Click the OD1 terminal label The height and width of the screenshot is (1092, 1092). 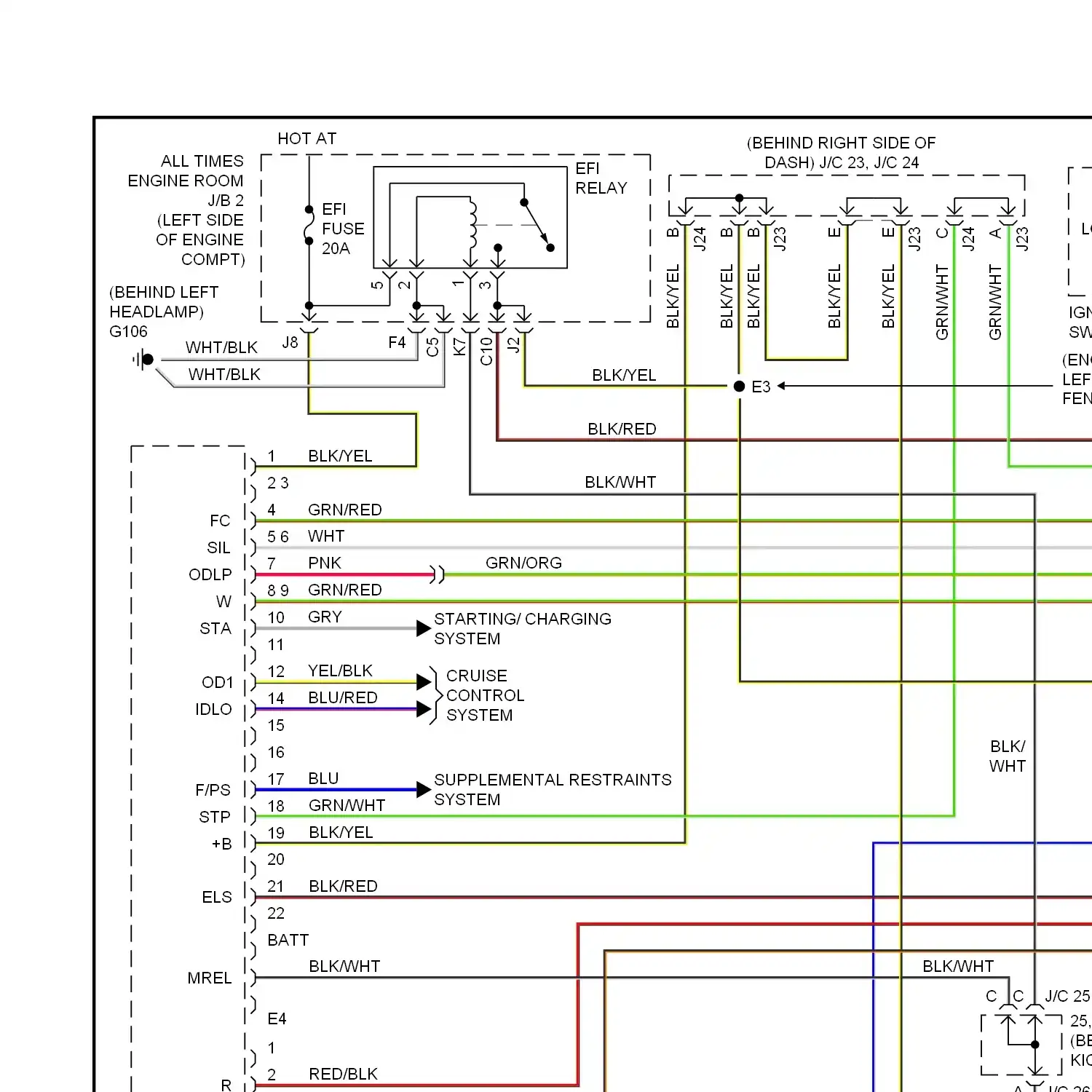(218, 682)
